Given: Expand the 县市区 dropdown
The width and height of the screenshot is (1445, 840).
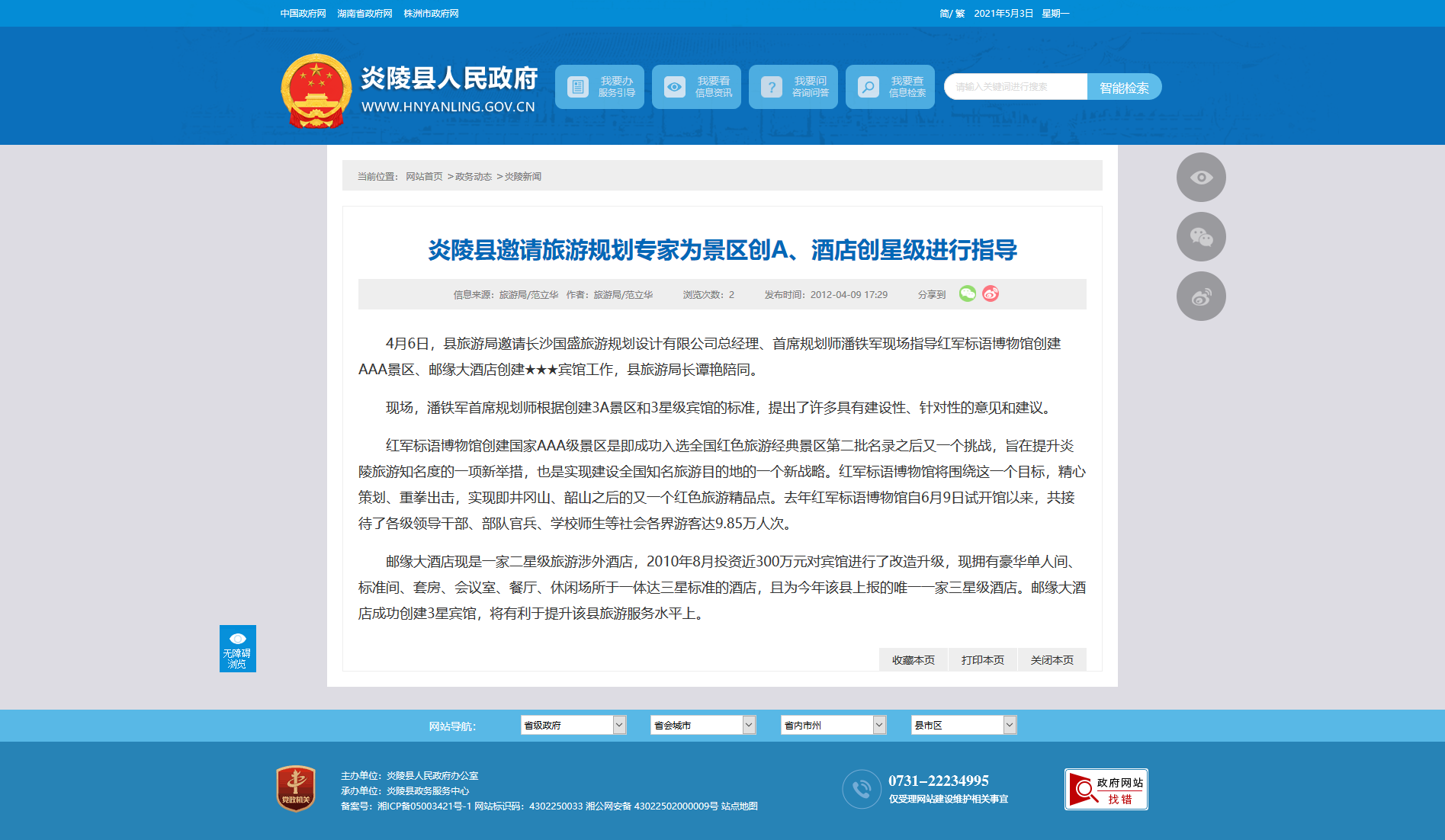Looking at the screenshot, I should 963,725.
